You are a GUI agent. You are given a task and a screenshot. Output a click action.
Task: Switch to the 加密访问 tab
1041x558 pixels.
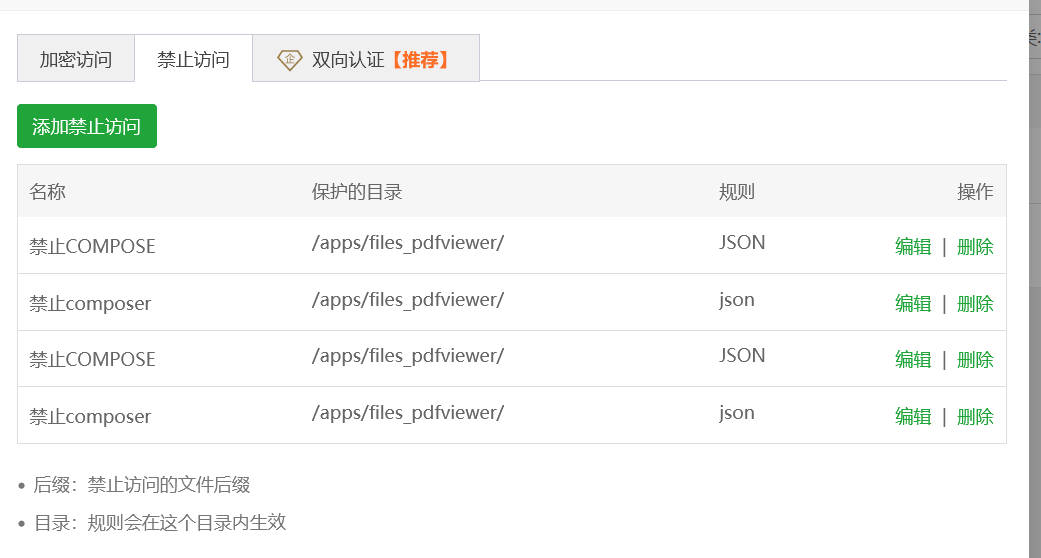click(x=76, y=58)
